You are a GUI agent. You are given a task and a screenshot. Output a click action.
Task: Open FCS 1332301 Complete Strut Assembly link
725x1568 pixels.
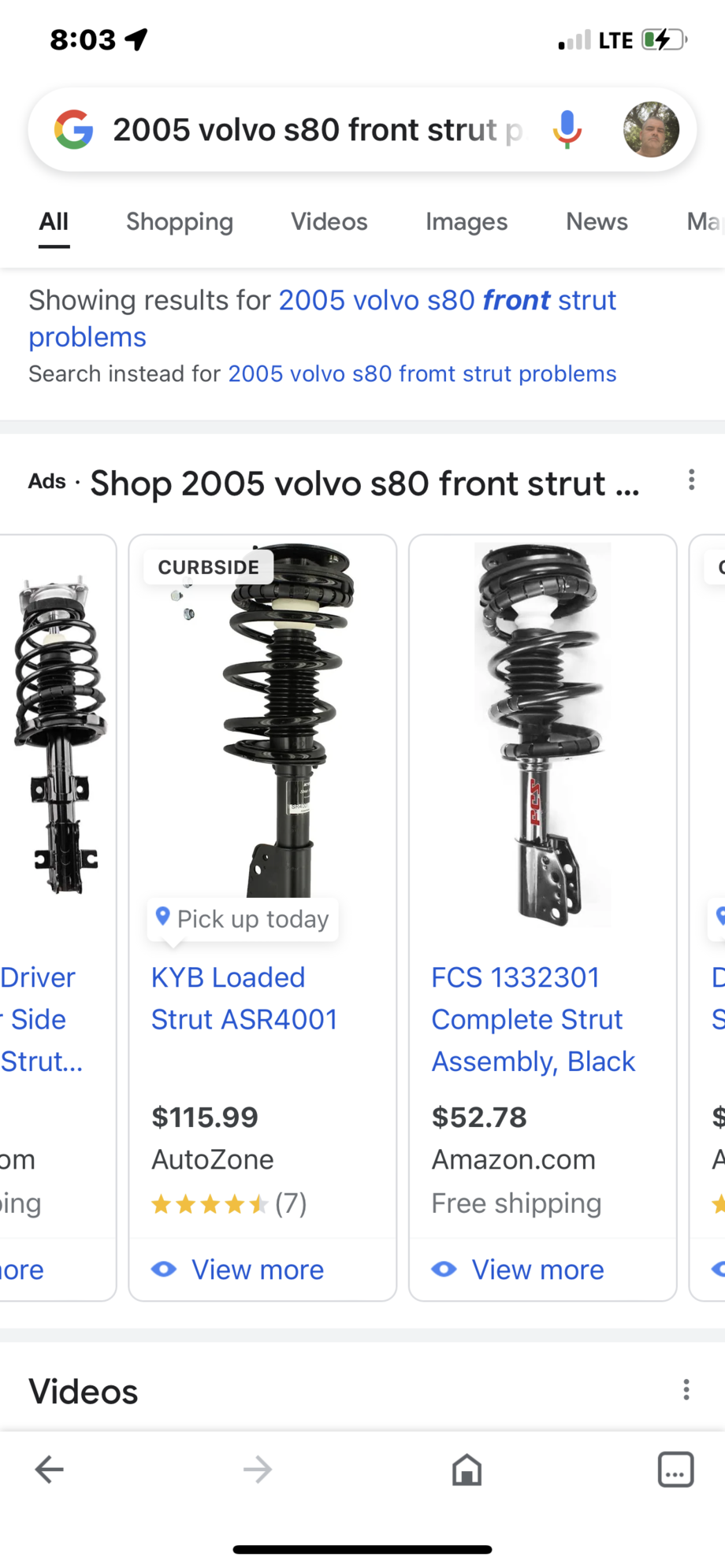(533, 1019)
